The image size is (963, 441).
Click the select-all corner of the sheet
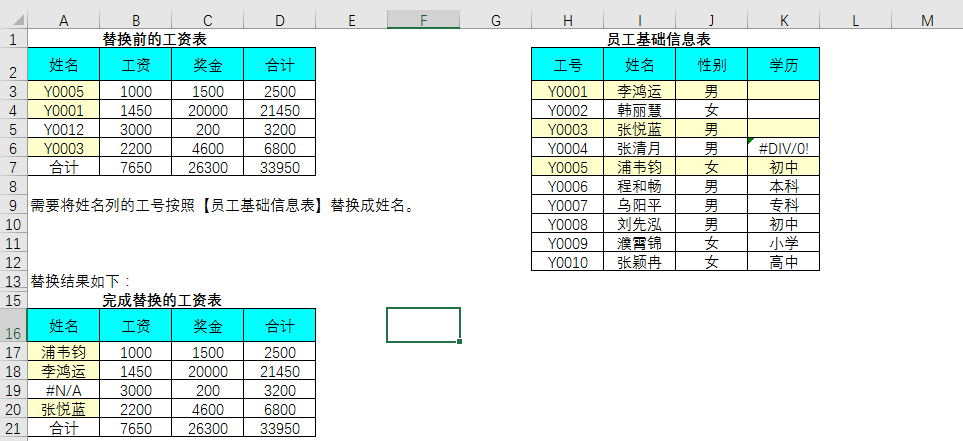tap(13, 20)
